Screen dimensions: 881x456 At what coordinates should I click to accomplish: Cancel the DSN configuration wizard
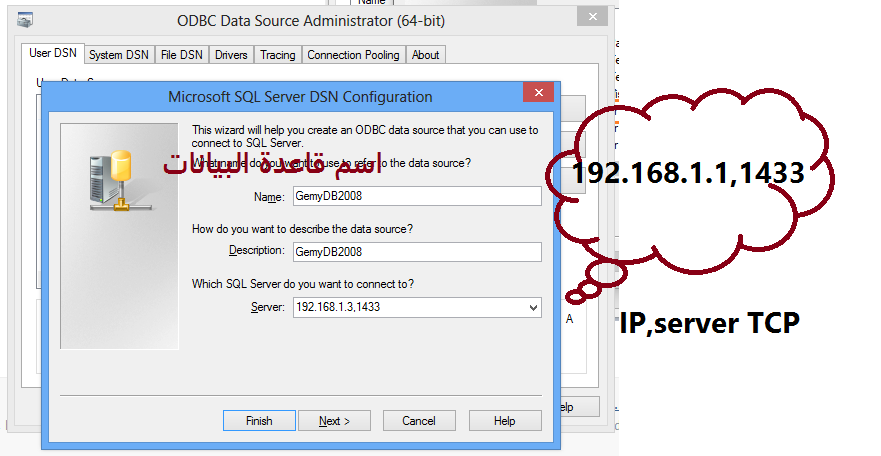pyautogui.click(x=419, y=421)
